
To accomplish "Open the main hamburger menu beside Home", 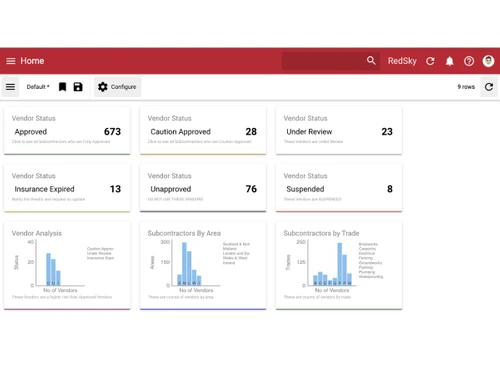I will coord(11,61).
